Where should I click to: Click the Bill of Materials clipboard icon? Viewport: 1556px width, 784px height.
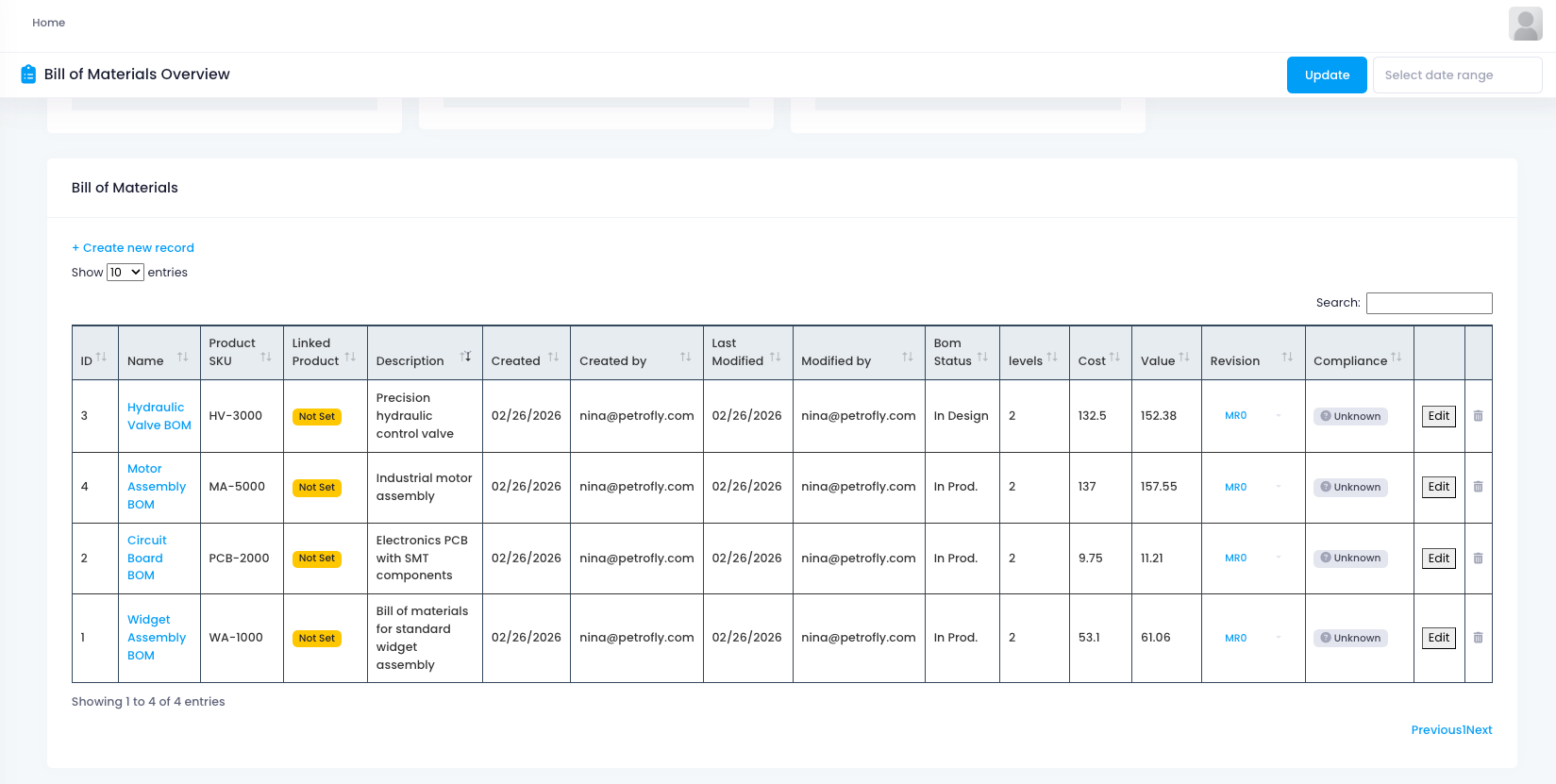(28, 75)
